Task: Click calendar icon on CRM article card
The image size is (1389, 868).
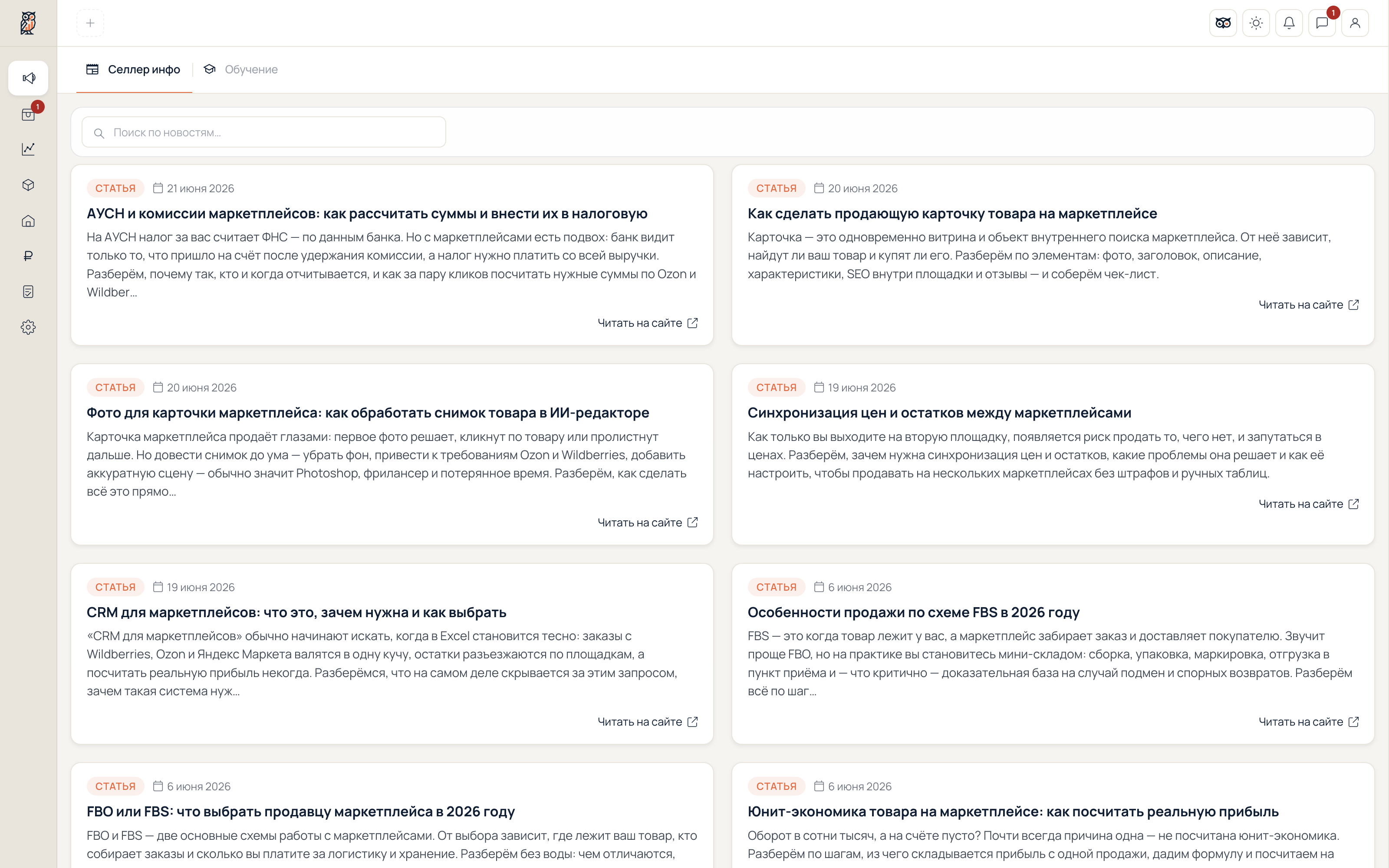Action: (158, 587)
